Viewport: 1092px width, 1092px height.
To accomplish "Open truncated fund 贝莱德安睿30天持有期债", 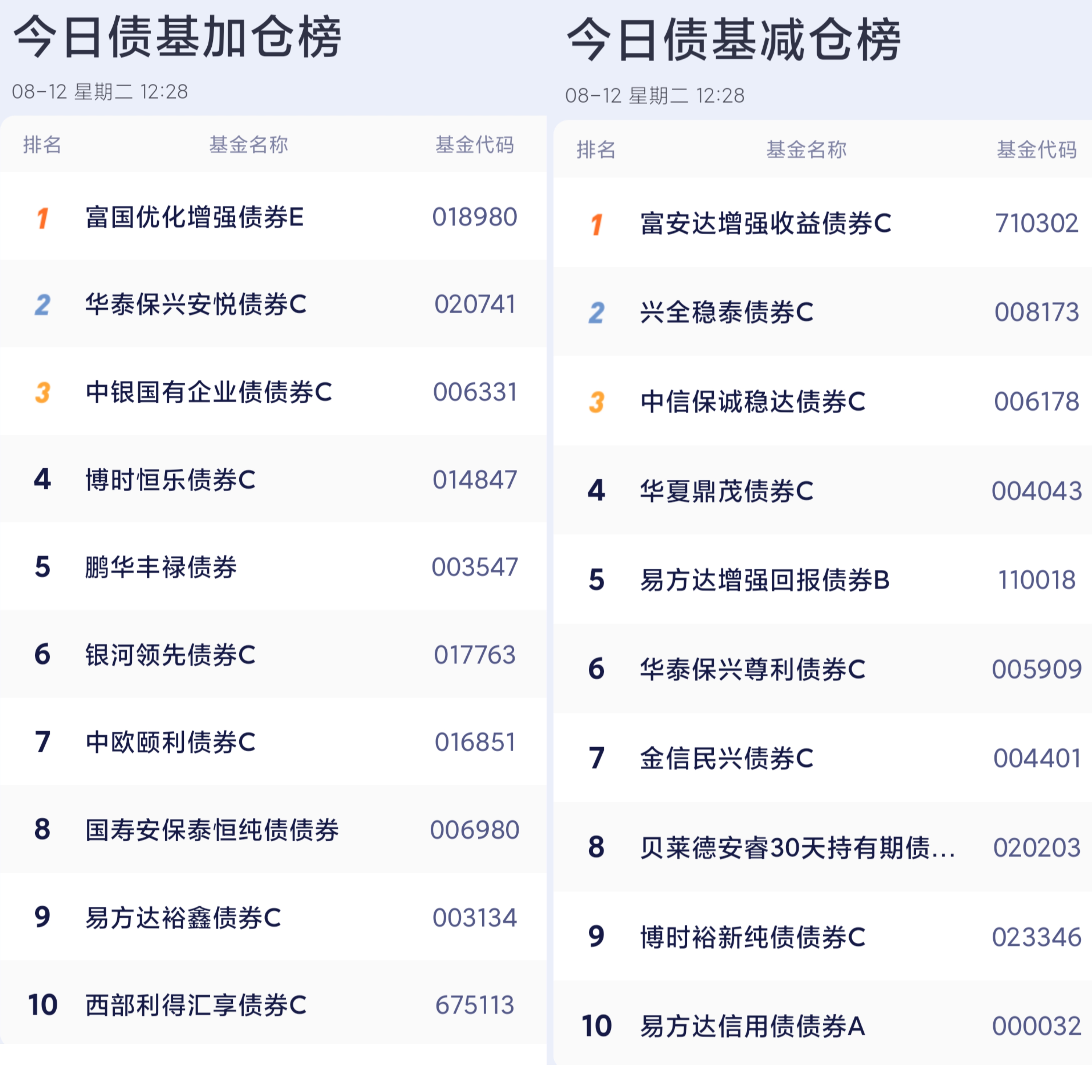I will pos(797,848).
